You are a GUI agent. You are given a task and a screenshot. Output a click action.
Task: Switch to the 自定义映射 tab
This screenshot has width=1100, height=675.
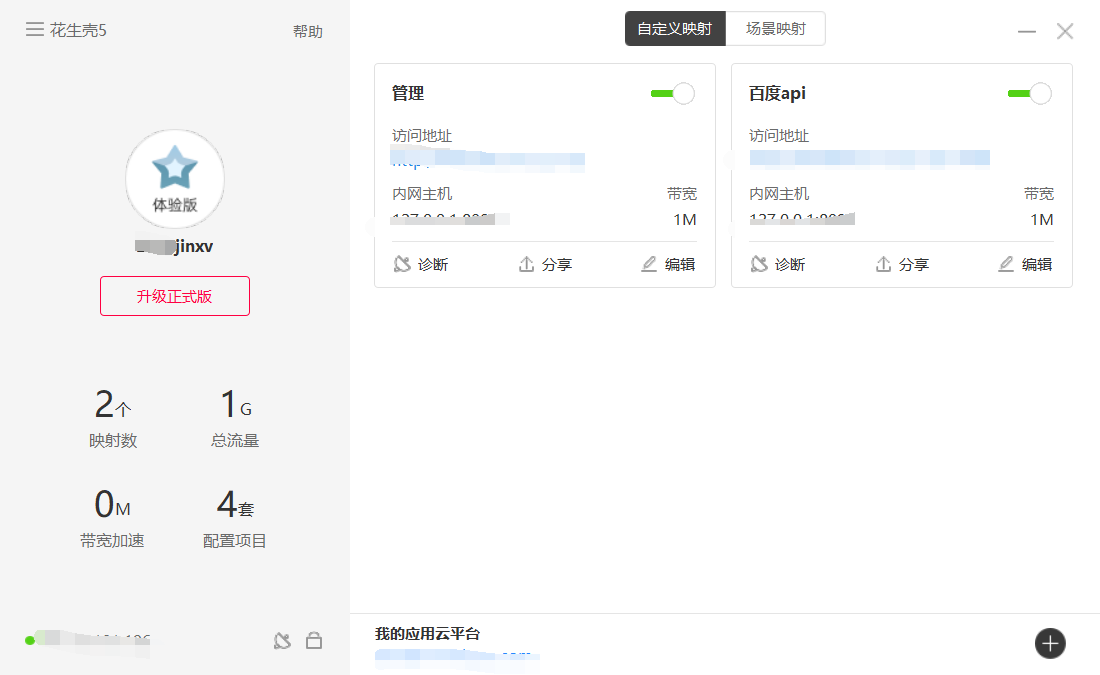click(675, 29)
